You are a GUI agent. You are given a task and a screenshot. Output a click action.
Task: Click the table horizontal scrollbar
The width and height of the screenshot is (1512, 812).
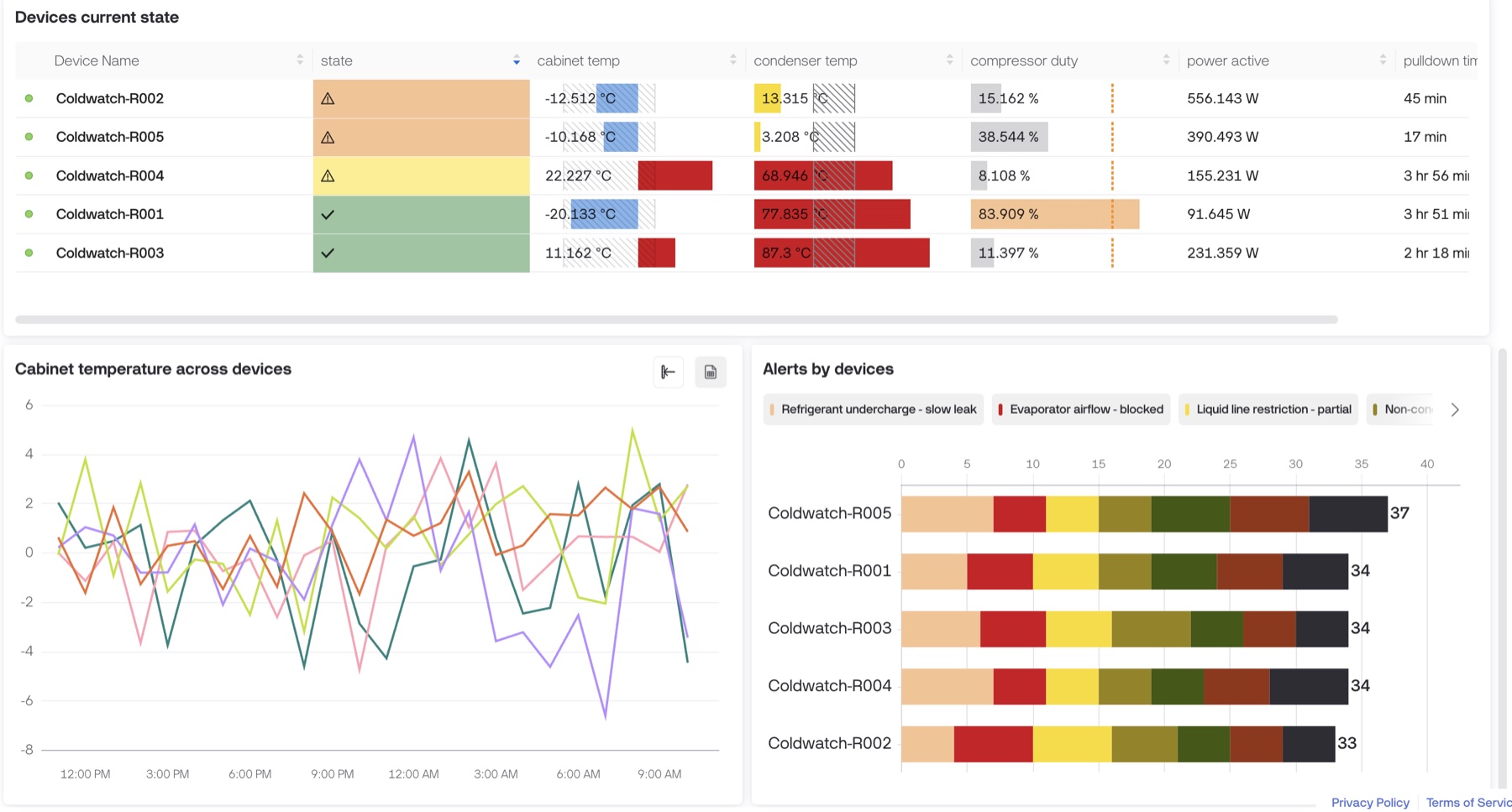click(676, 320)
